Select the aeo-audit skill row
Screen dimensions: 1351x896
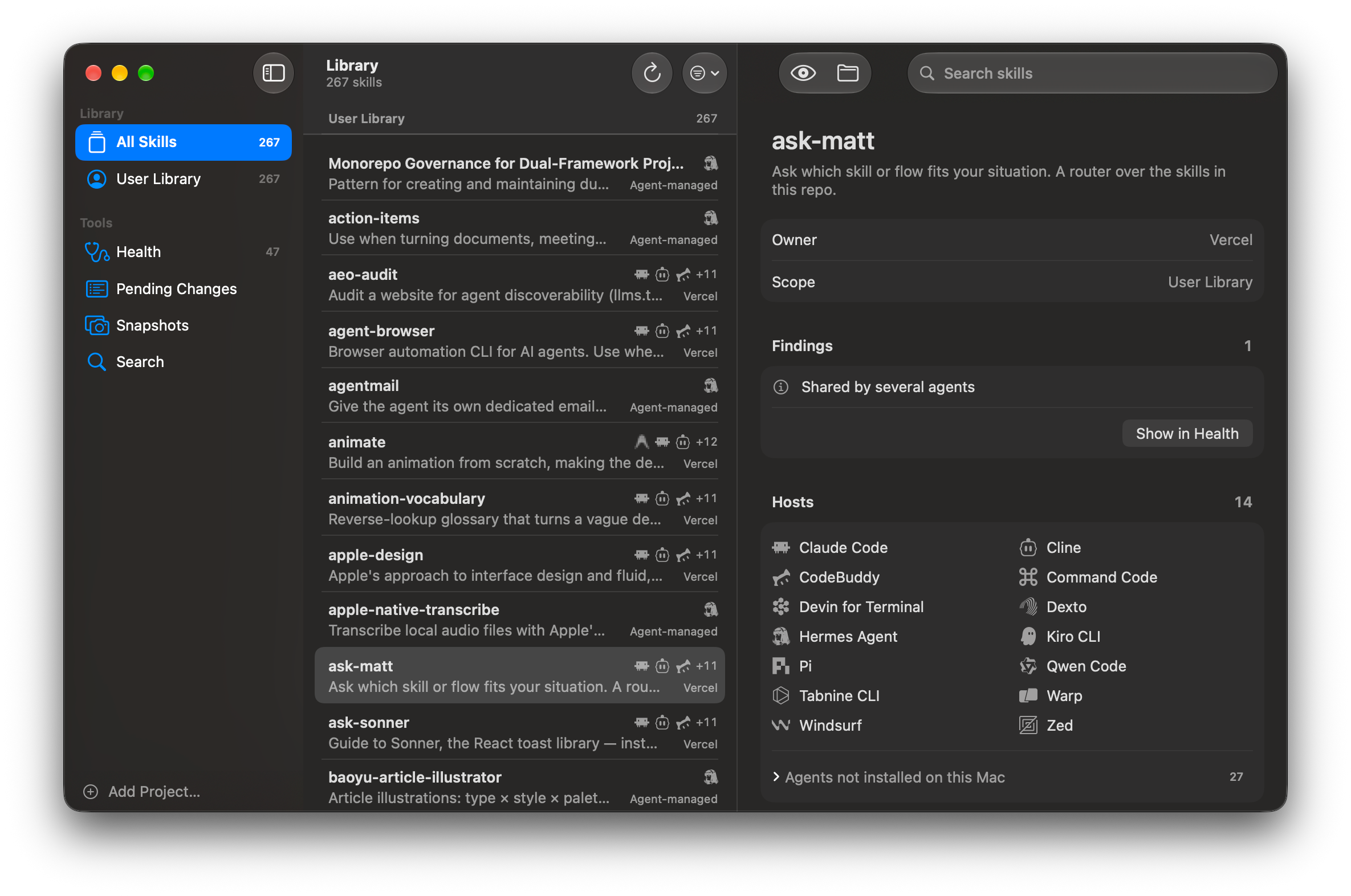pos(519,284)
